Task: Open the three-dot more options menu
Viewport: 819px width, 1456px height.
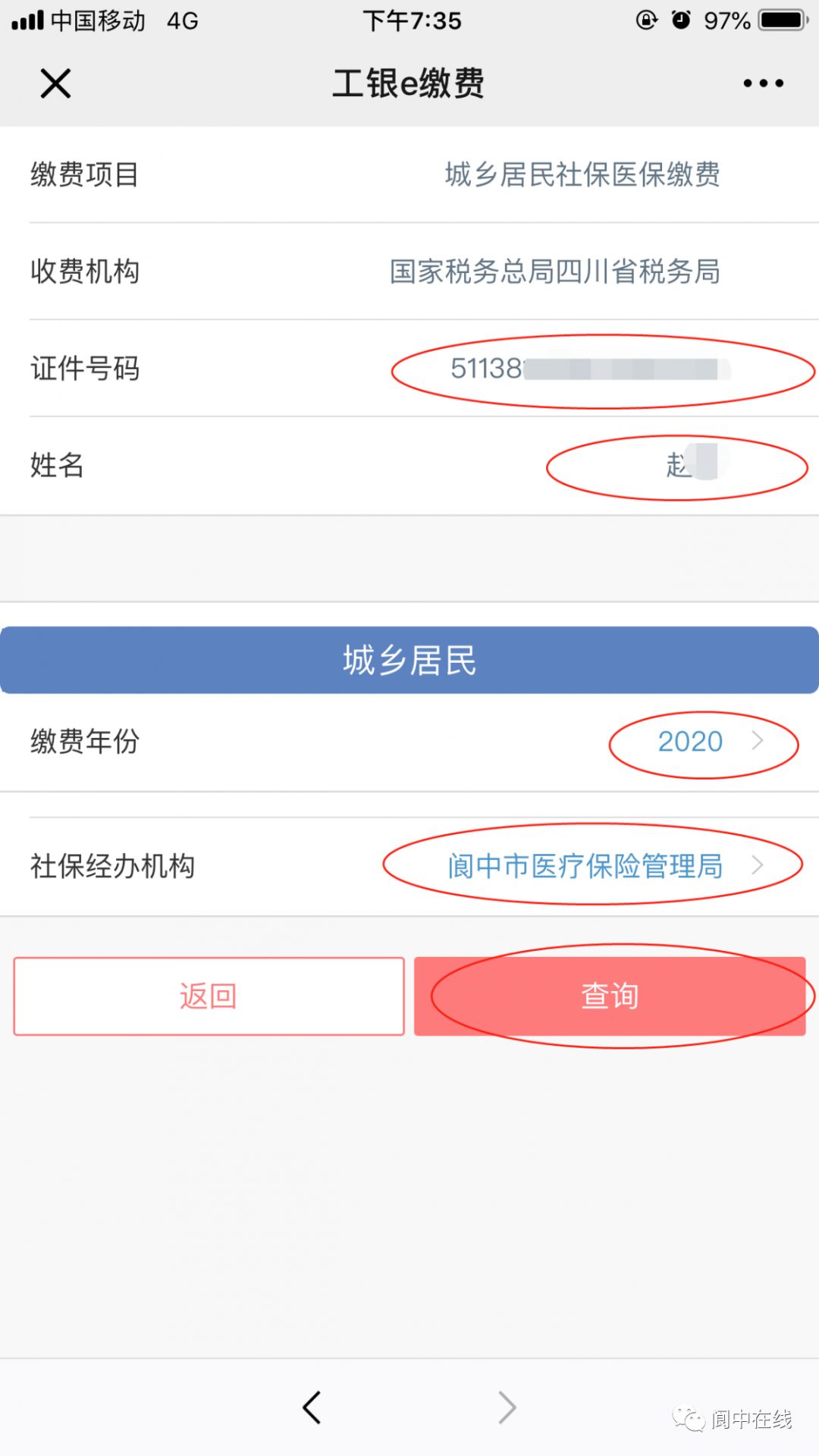Action: [763, 83]
